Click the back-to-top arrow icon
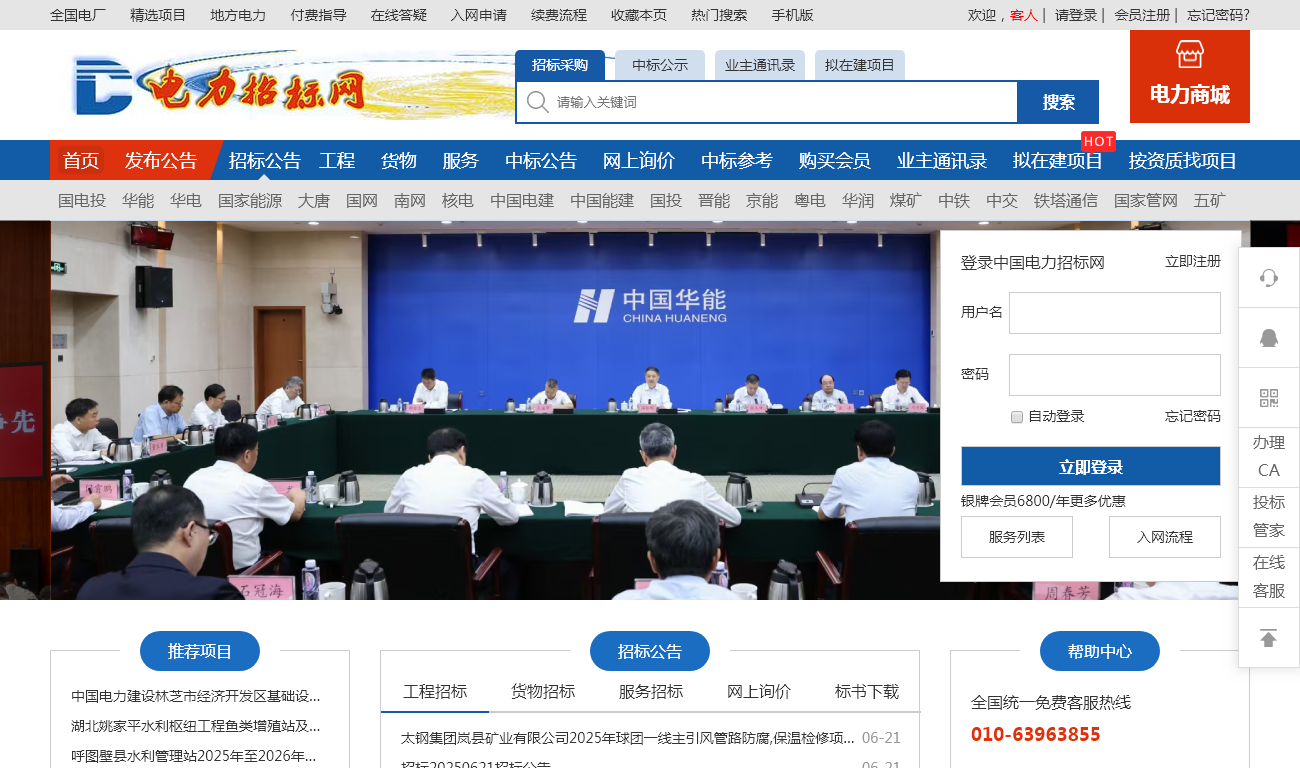 click(x=1269, y=638)
